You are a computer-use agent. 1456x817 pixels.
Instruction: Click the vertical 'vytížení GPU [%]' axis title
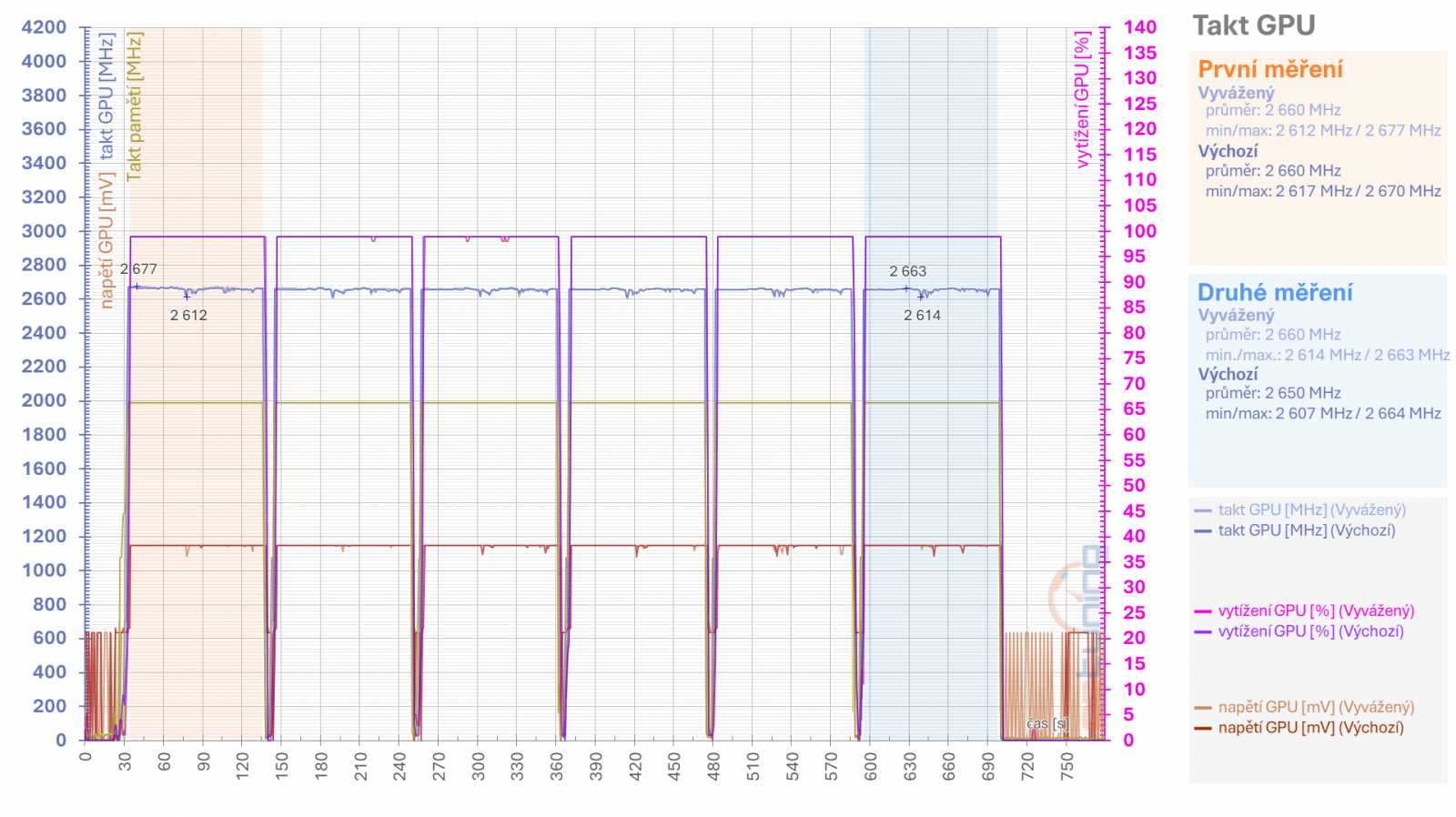[1082, 100]
